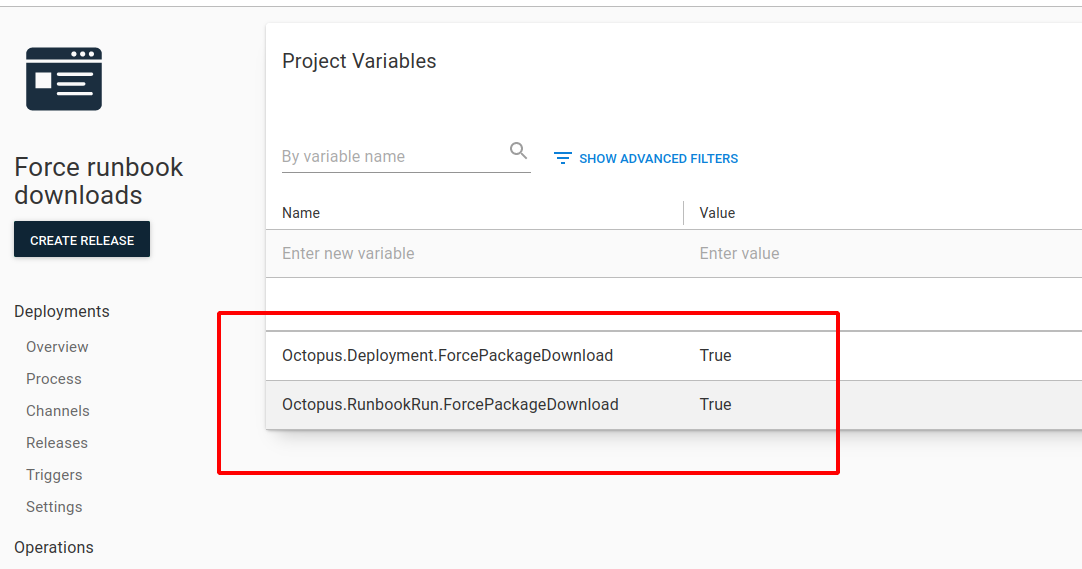The width and height of the screenshot is (1082, 569).
Task: Open the Process page
Action: (x=54, y=379)
